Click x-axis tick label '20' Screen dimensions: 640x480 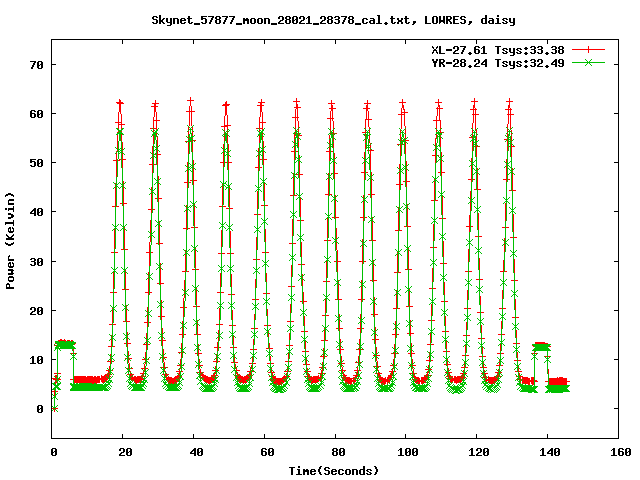point(125,452)
